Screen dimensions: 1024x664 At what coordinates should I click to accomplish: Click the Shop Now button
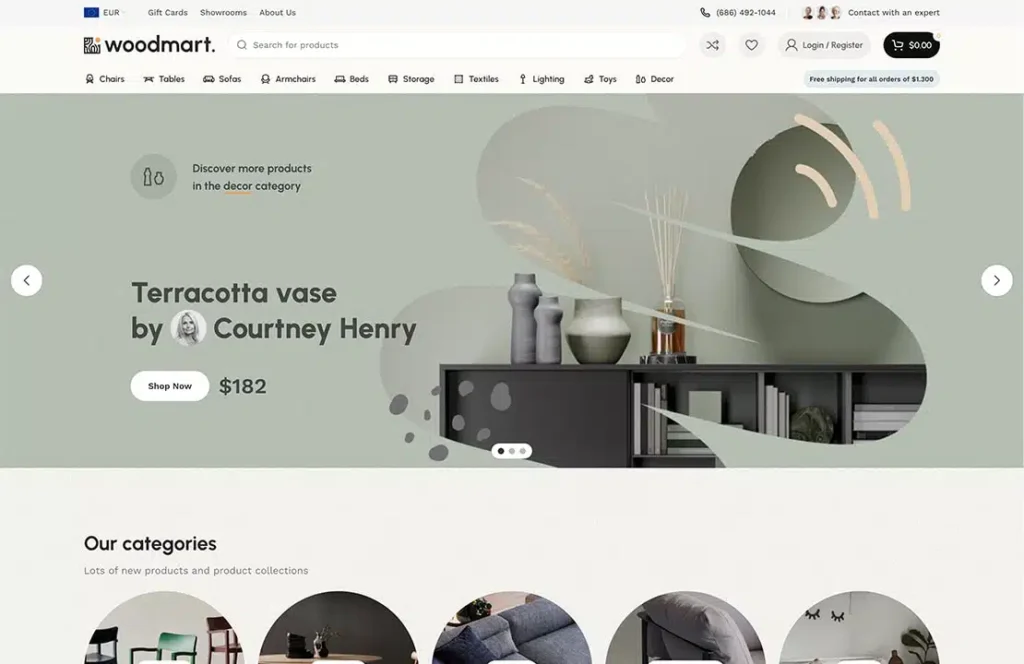(170, 386)
